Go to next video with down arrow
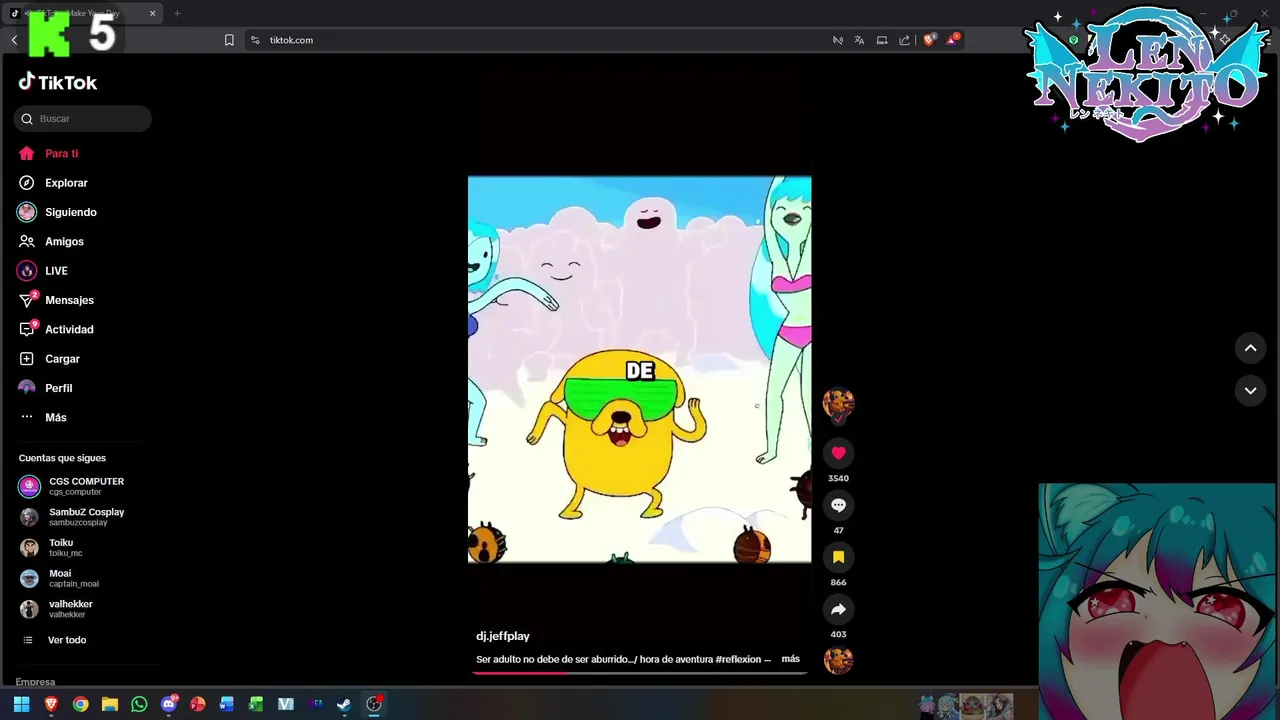 click(1250, 391)
